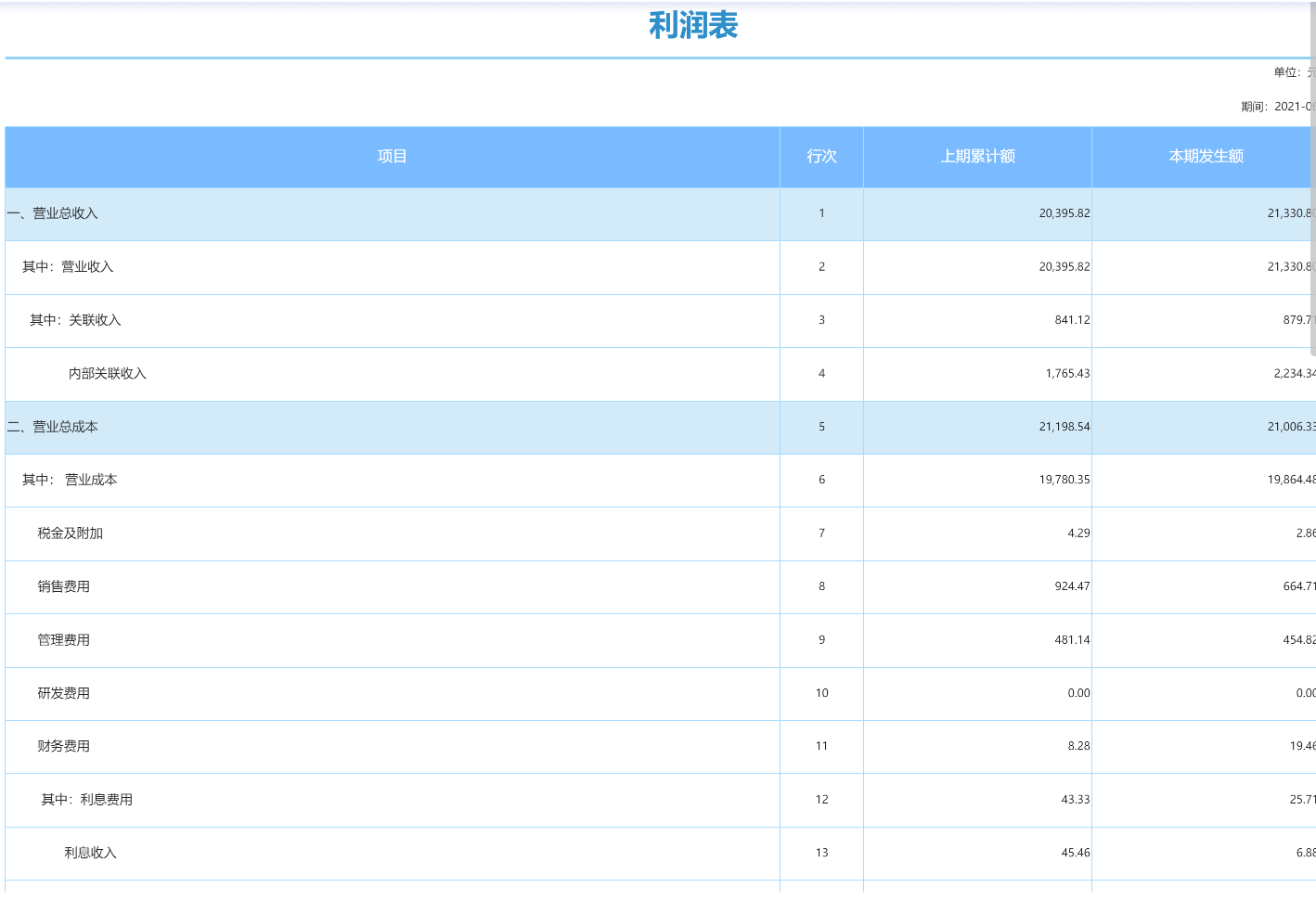Select the 其中：营业收入 row label
The height and width of the screenshot is (900, 1316).
[68, 267]
